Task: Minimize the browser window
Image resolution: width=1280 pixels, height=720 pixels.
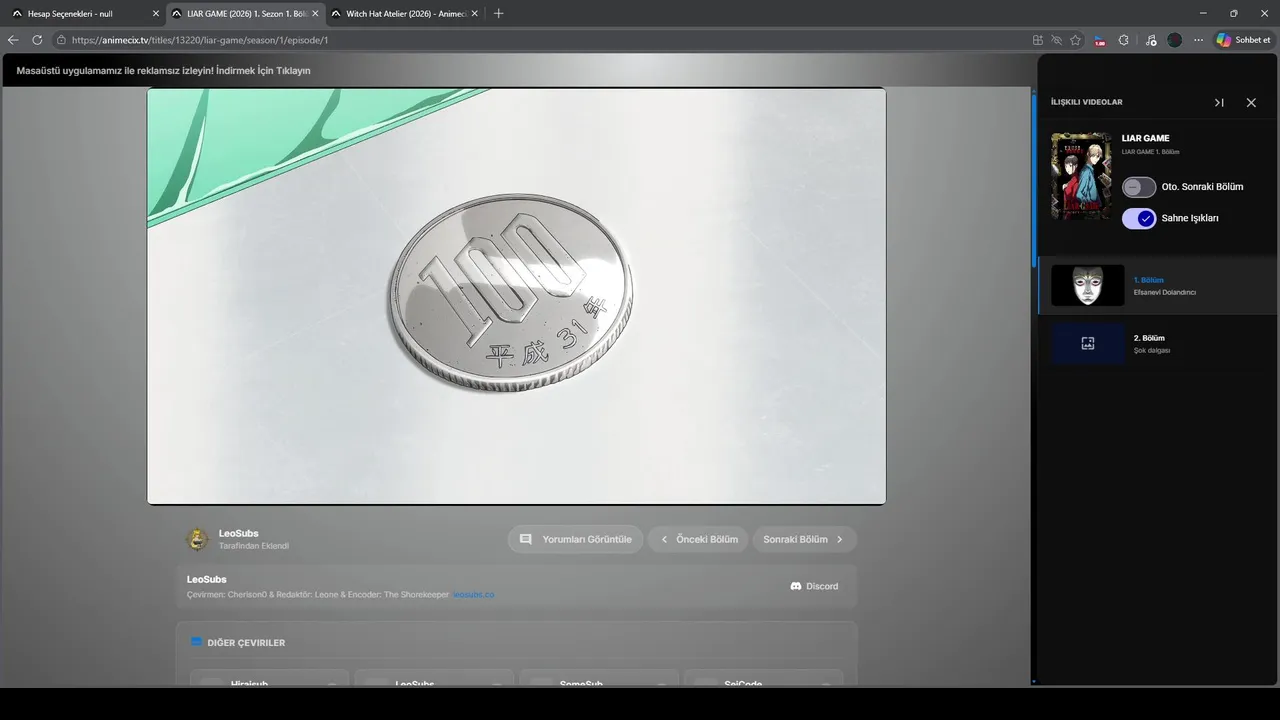Action: tap(1205, 13)
